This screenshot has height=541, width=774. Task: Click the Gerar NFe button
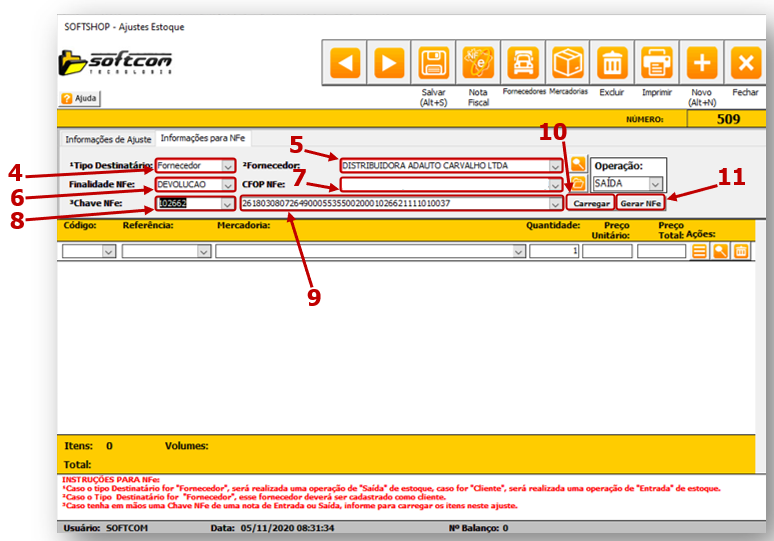click(640, 203)
